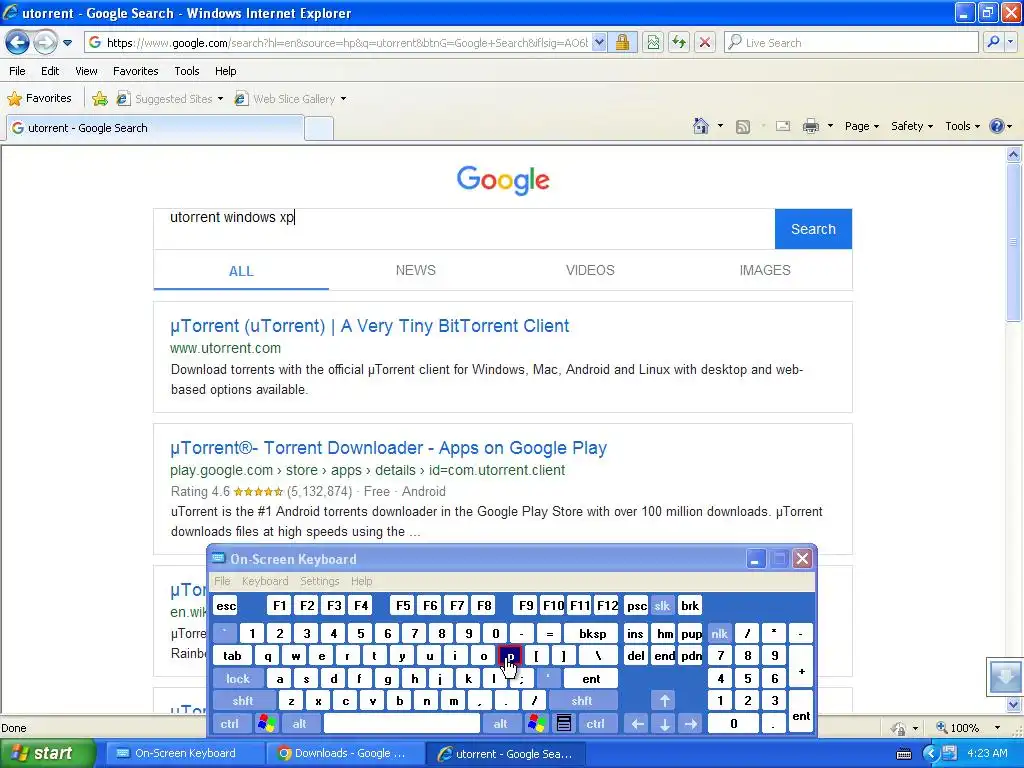The width and height of the screenshot is (1024, 768).
Task: Switch to the VIDEOS results tab
Action: click(x=590, y=270)
